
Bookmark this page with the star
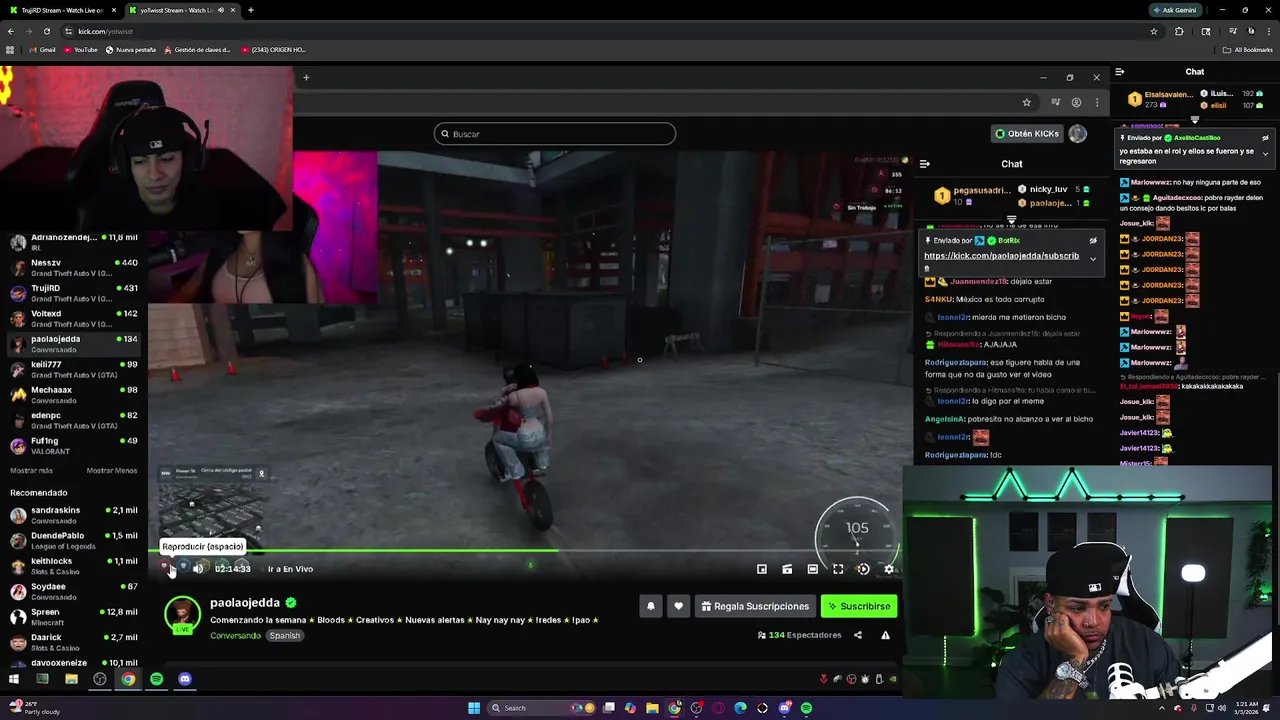point(1154,31)
